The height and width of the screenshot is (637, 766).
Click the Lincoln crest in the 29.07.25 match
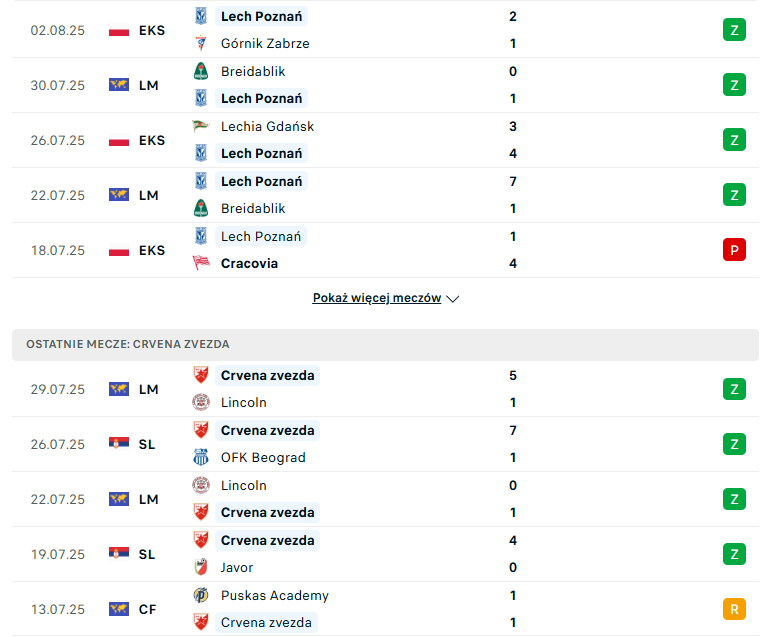tap(201, 402)
